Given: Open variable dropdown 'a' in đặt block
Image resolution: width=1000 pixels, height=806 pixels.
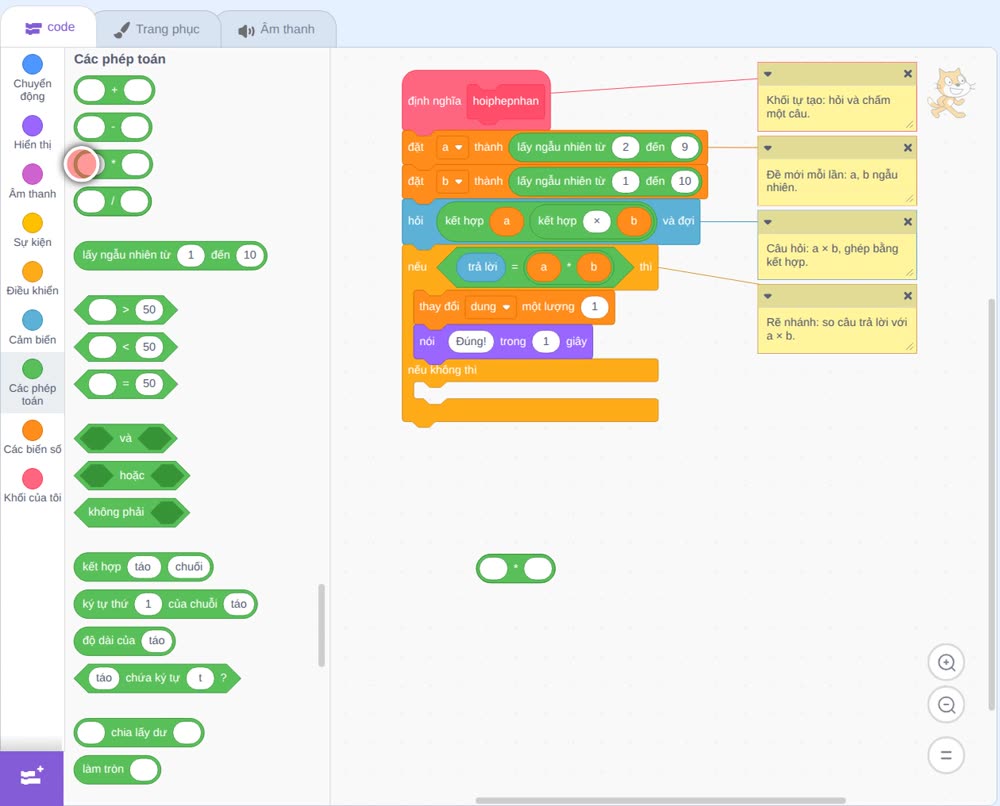Looking at the screenshot, I should [x=452, y=147].
